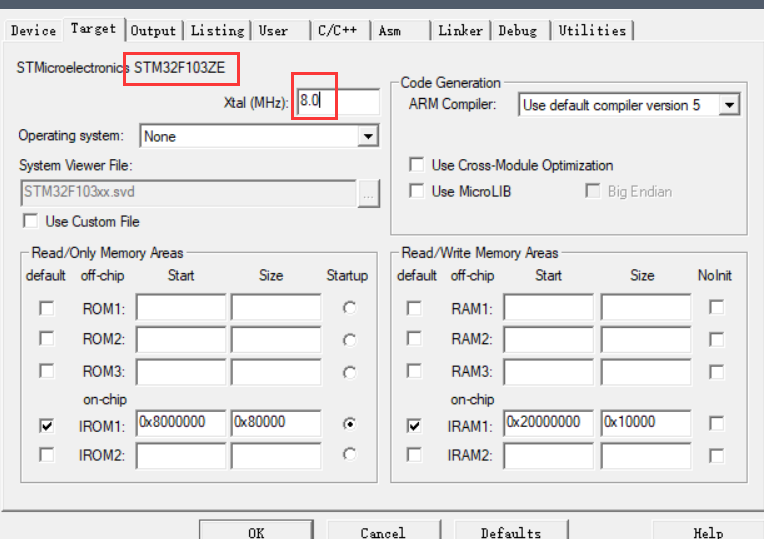Switch to the User tab
The height and width of the screenshot is (539, 764).
tap(280, 30)
